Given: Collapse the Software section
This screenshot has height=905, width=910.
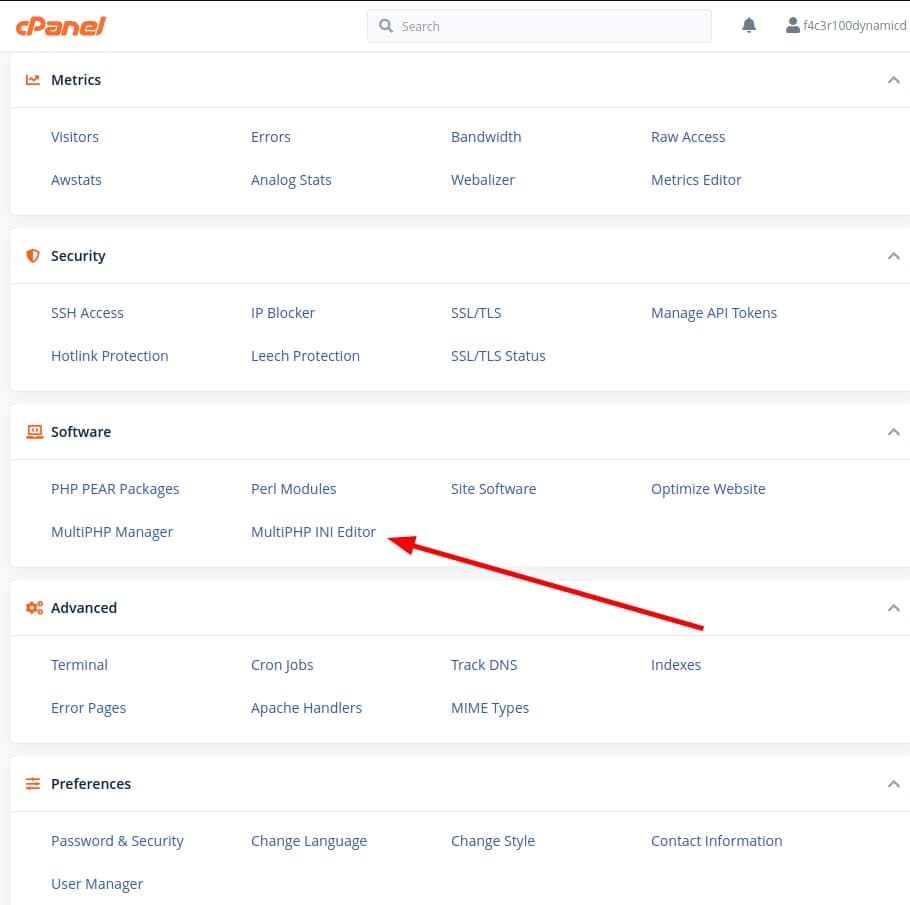Looking at the screenshot, I should coord(893,432).
